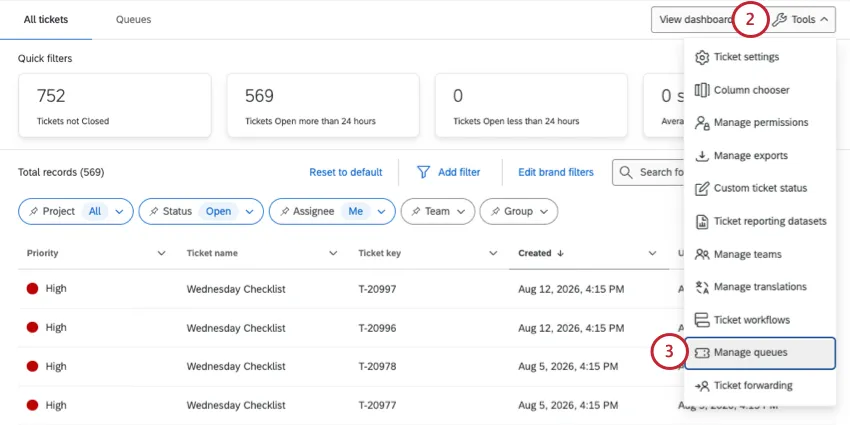Click ticket key T-20997
This screenshot has width=850, height=425.
point(377,289)
